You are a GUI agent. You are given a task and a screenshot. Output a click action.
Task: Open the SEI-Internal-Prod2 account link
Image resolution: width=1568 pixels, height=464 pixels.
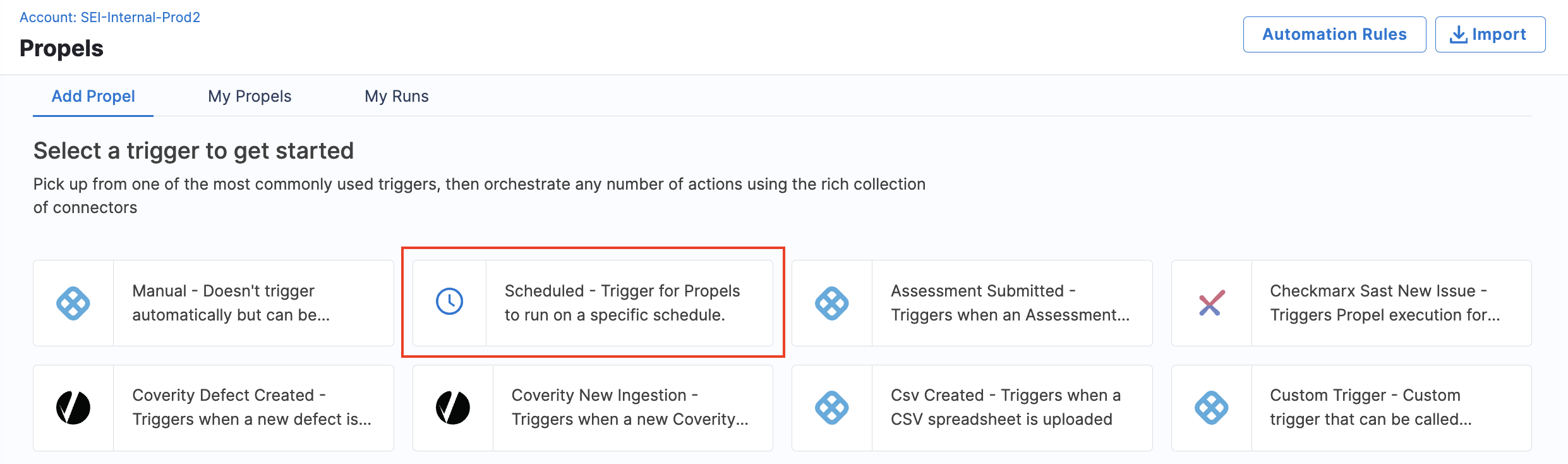(110, 17)
